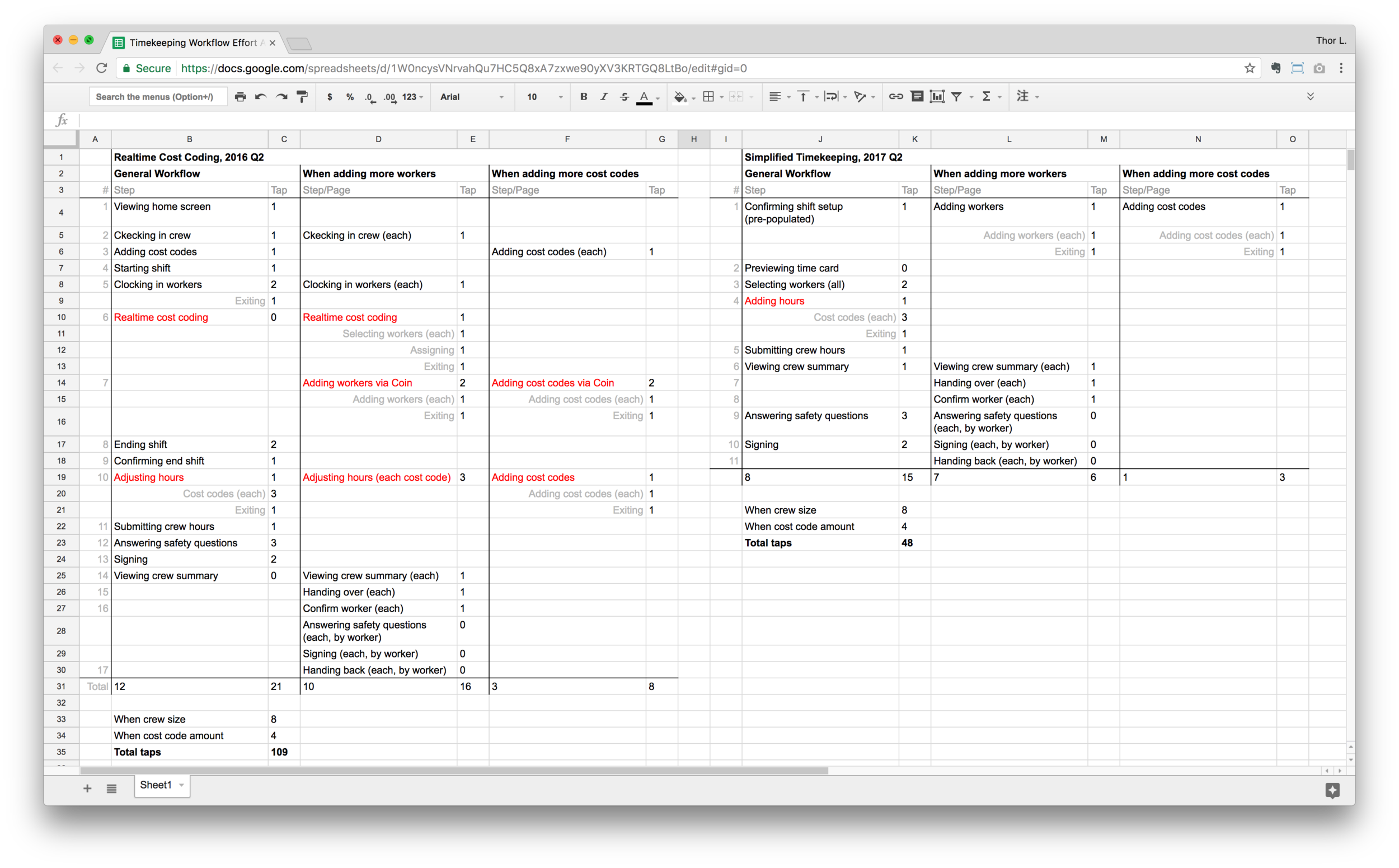
Task: Click the screen capture extension icon
Action: (x=1297, y=68)
